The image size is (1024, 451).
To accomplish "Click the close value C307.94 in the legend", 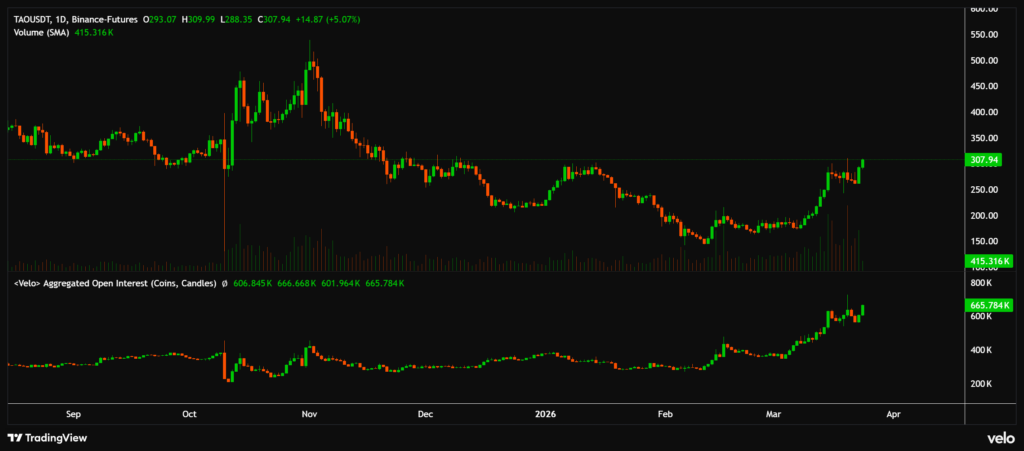I will 275,19.
